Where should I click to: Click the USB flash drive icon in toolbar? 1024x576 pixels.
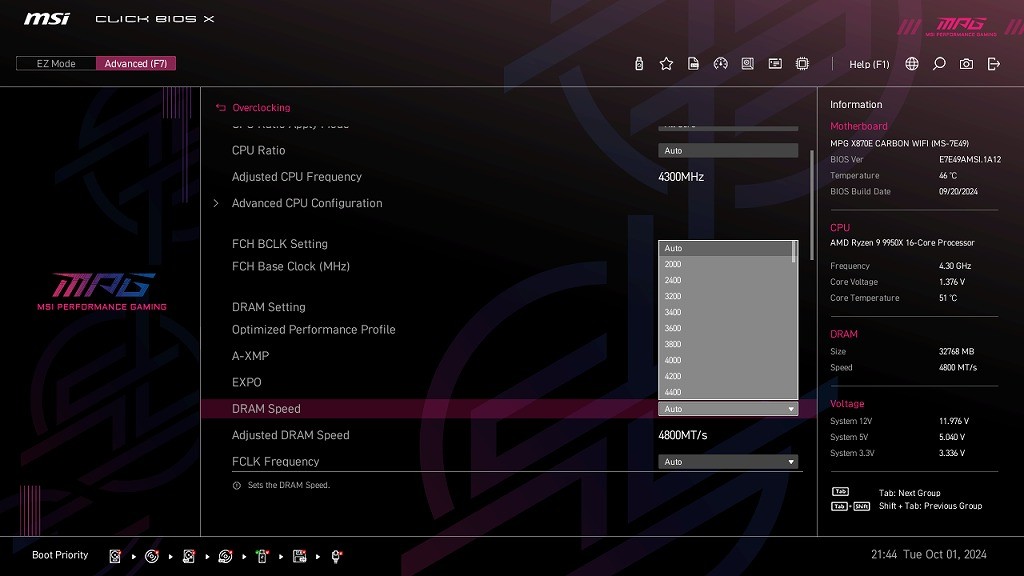639,64
